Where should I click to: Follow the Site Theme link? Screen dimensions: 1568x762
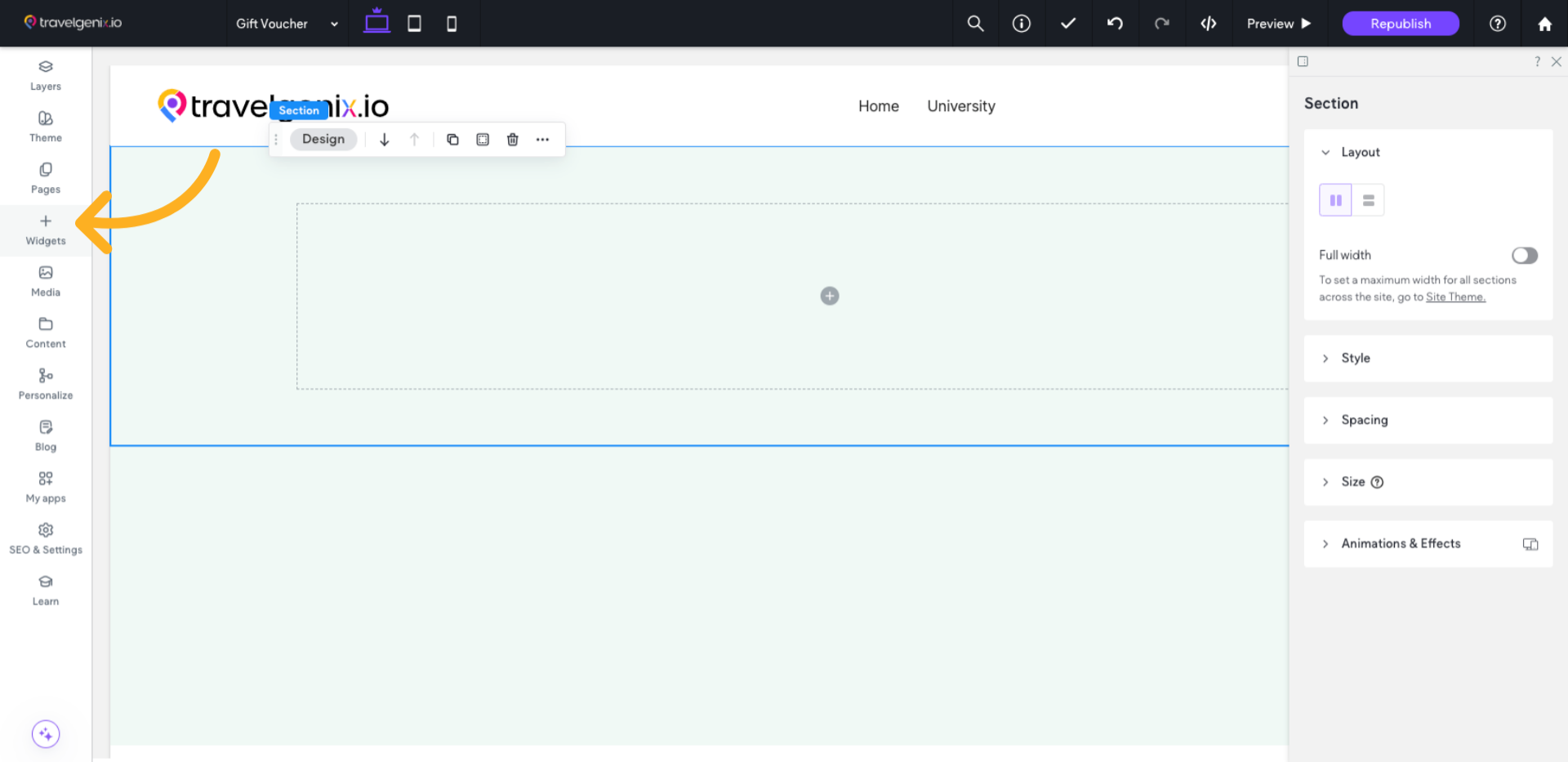tap(1455, 297)
